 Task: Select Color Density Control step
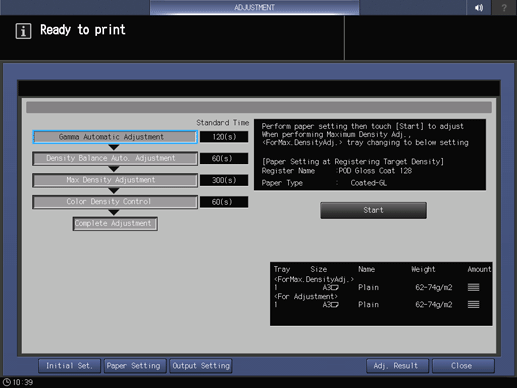pos(115,202)
